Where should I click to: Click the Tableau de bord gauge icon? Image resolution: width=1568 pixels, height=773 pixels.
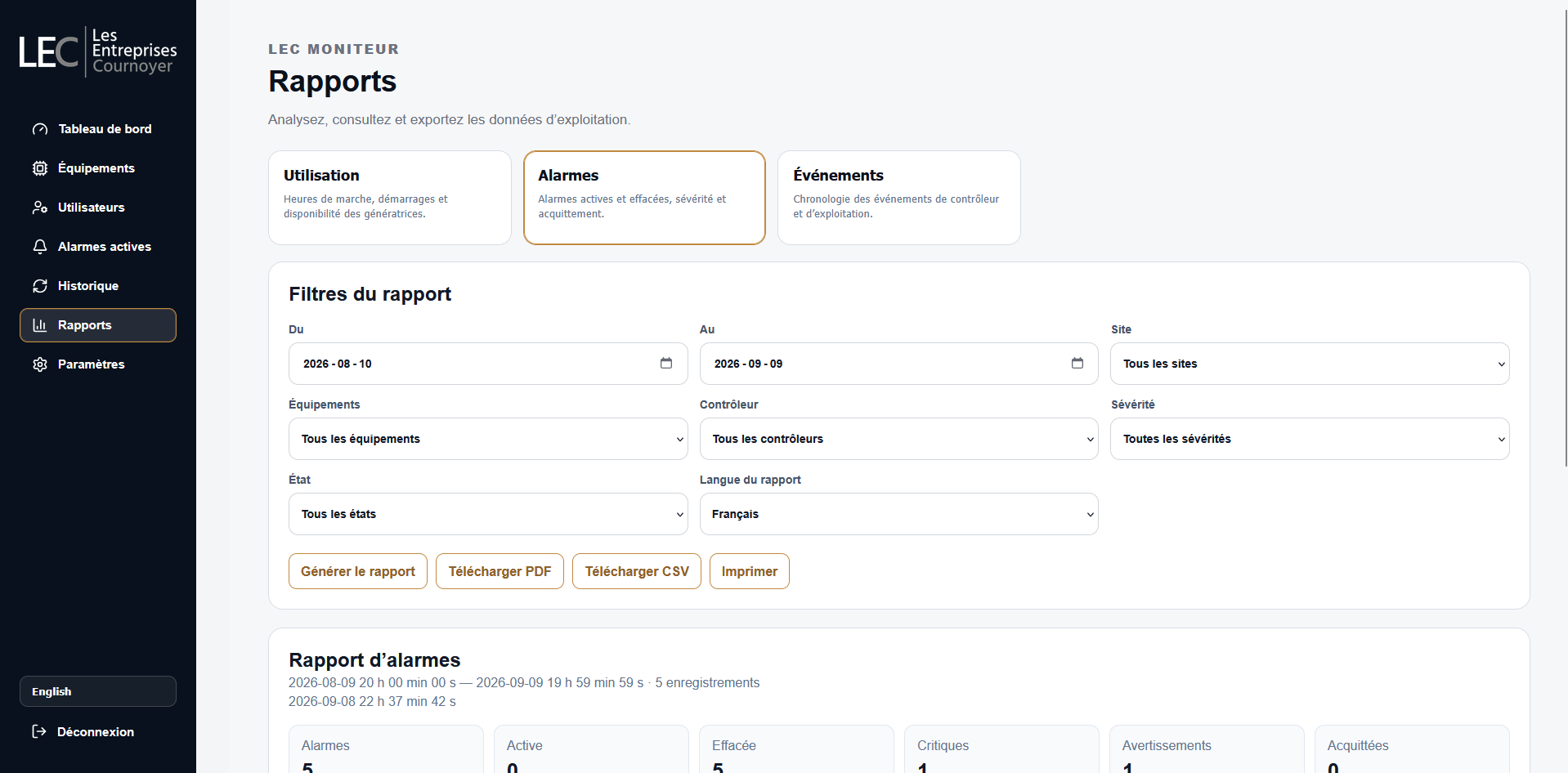(40, 129)
